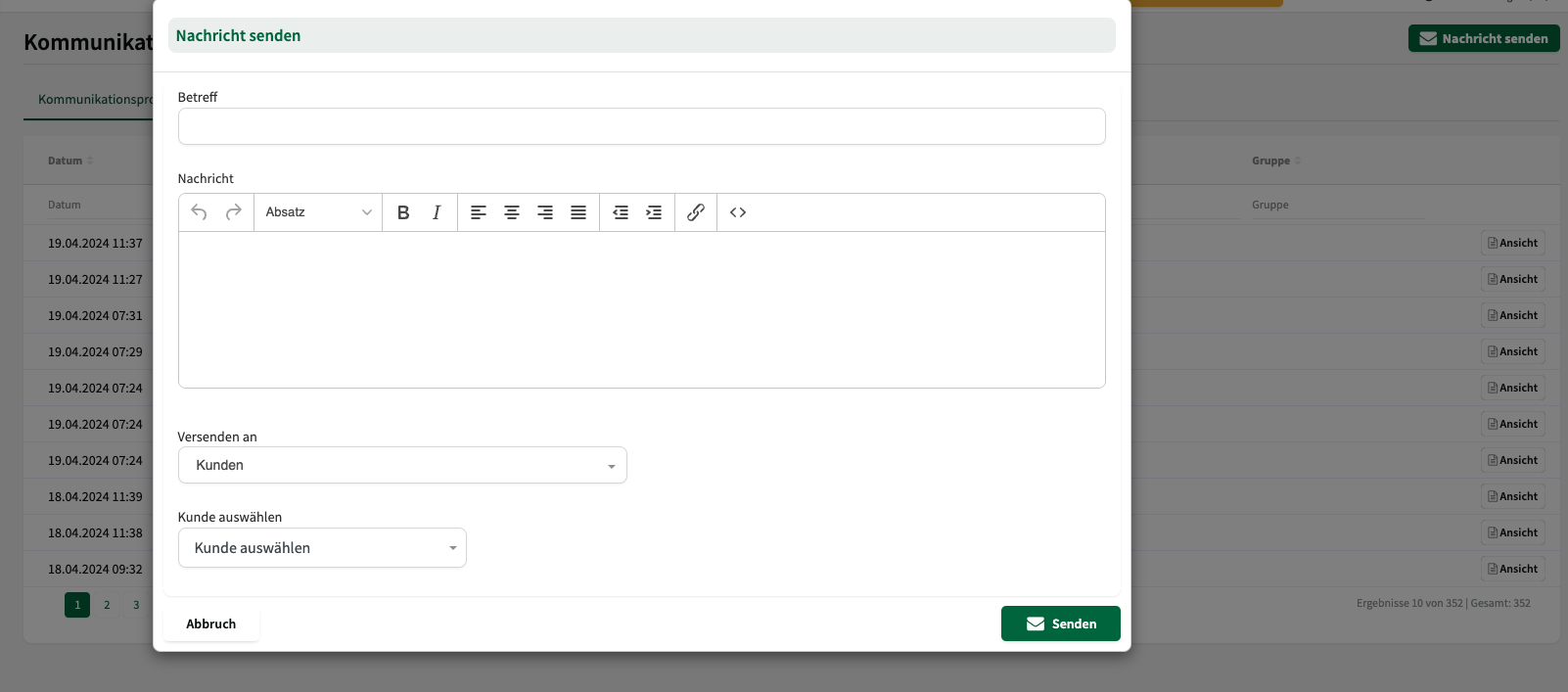The image size is (1568, 692).
Task: Expand the Versenden an Kunden dropdown
Action: coord(402,465)
